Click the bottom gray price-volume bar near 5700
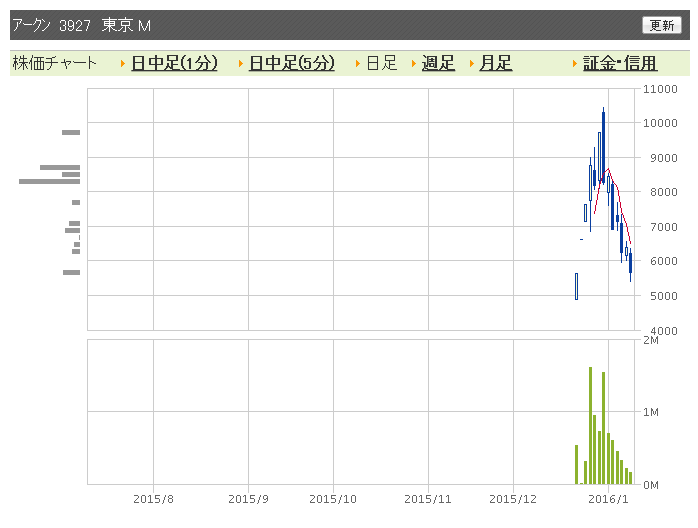Viewport: 698px width, 528px height. [x=71, y=272]
